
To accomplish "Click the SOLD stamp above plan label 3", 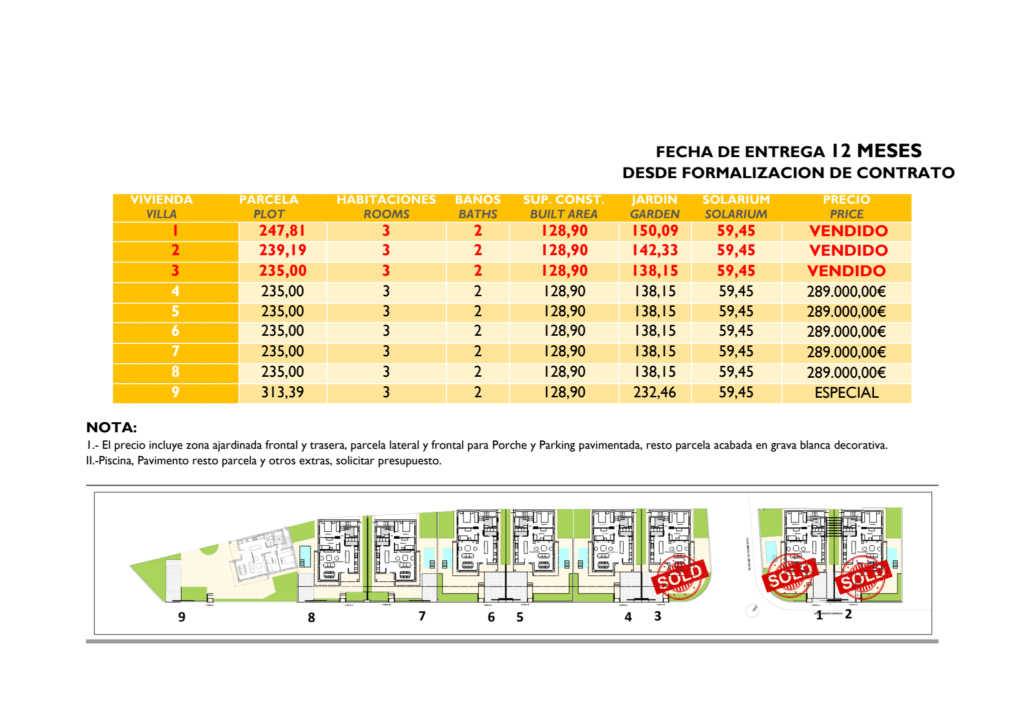I will [680, 577].
